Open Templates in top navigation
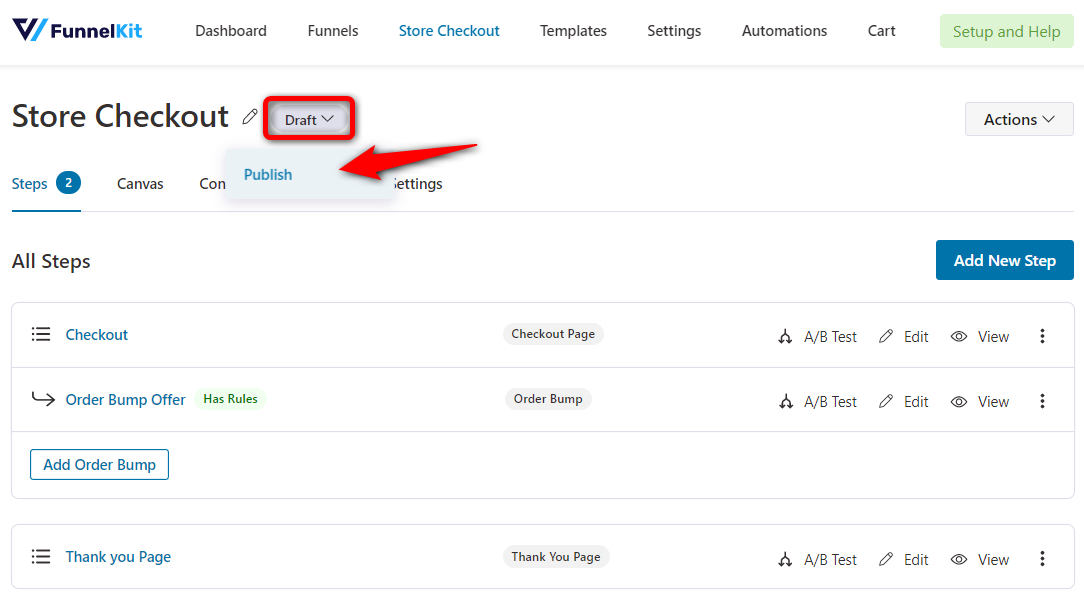 point(573,31)
